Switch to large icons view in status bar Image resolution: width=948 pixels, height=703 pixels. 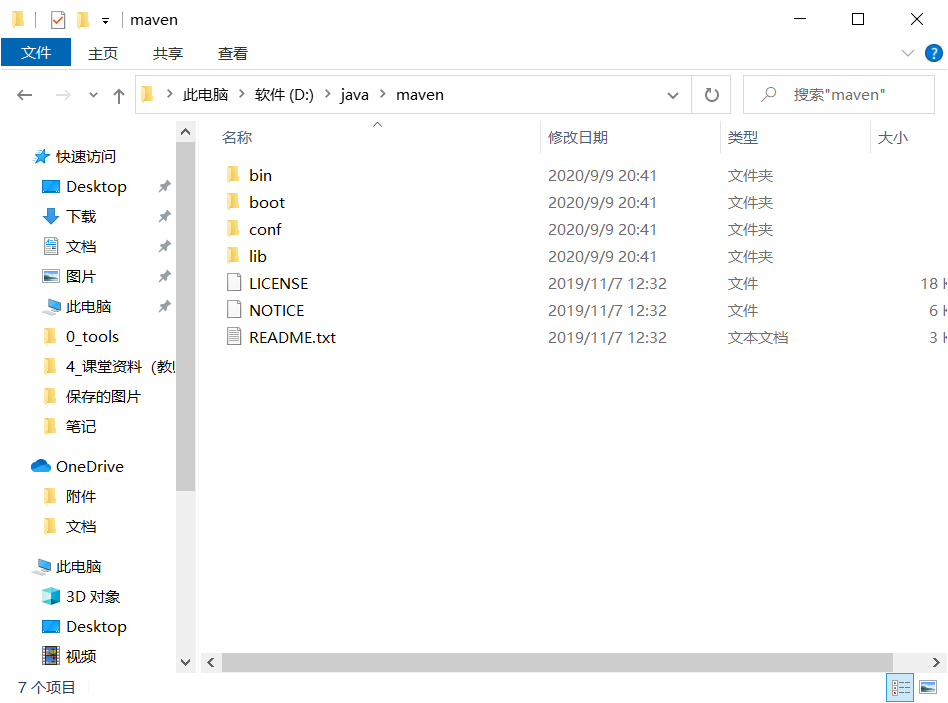[x=928, y=687]
